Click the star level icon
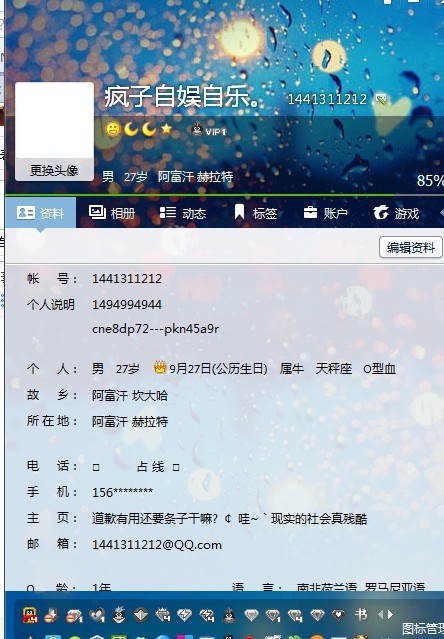Screen dimensions: 444x639 (x=166, y=129)
